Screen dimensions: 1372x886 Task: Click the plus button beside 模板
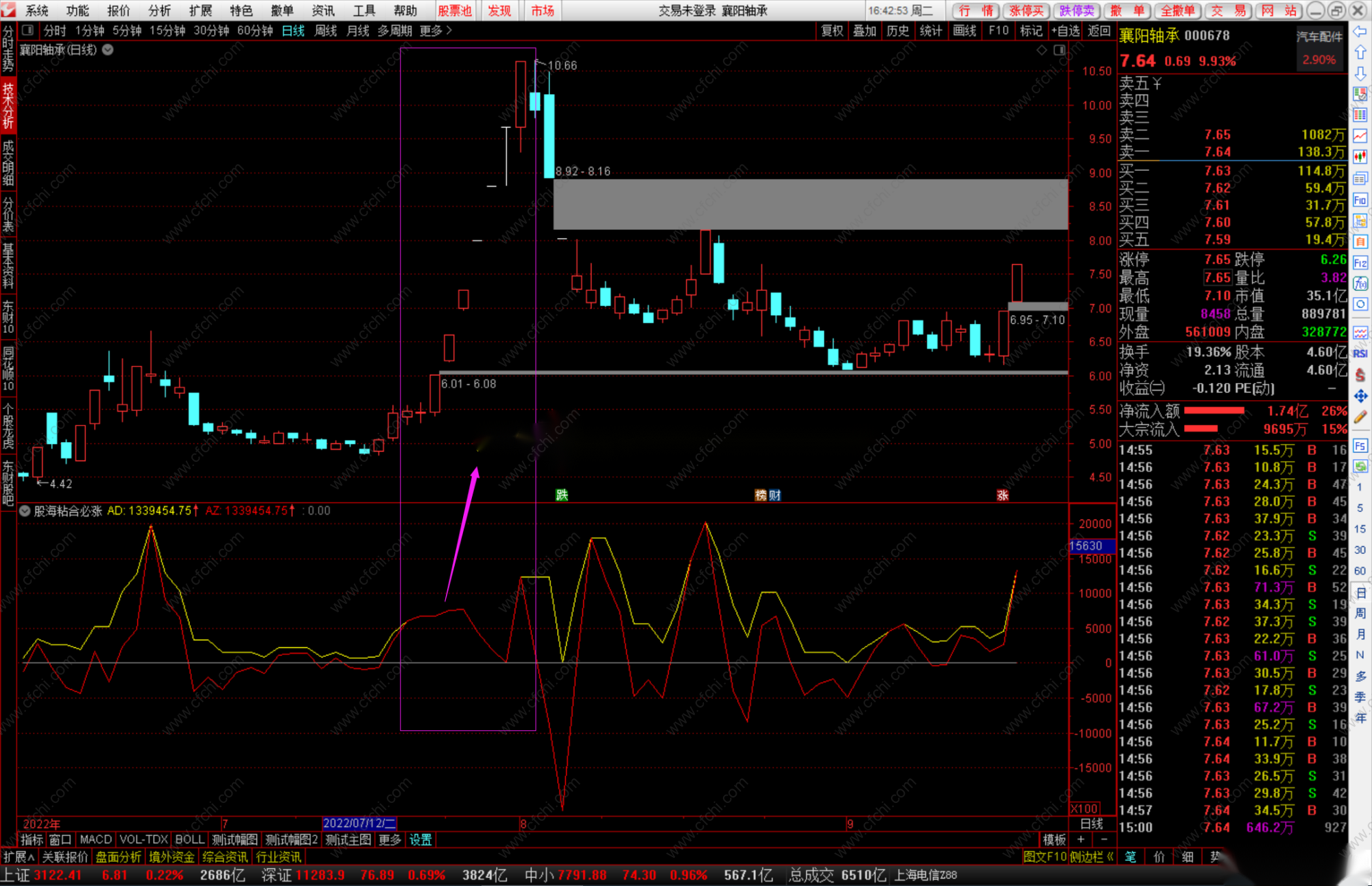[x=1080, y=839]
